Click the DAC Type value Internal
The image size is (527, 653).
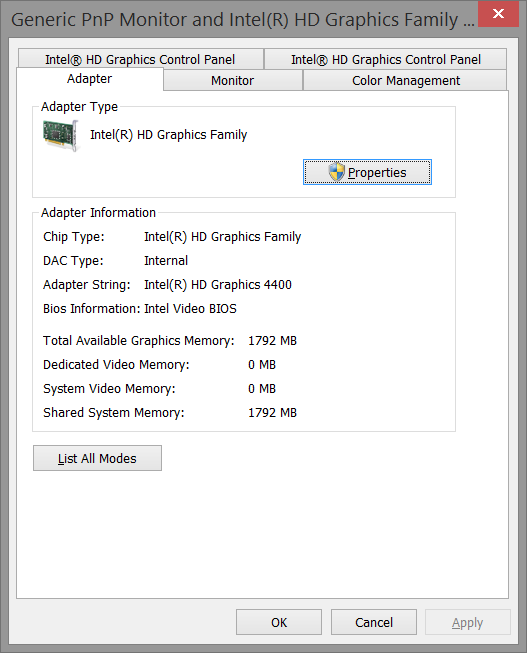[166, 261]
